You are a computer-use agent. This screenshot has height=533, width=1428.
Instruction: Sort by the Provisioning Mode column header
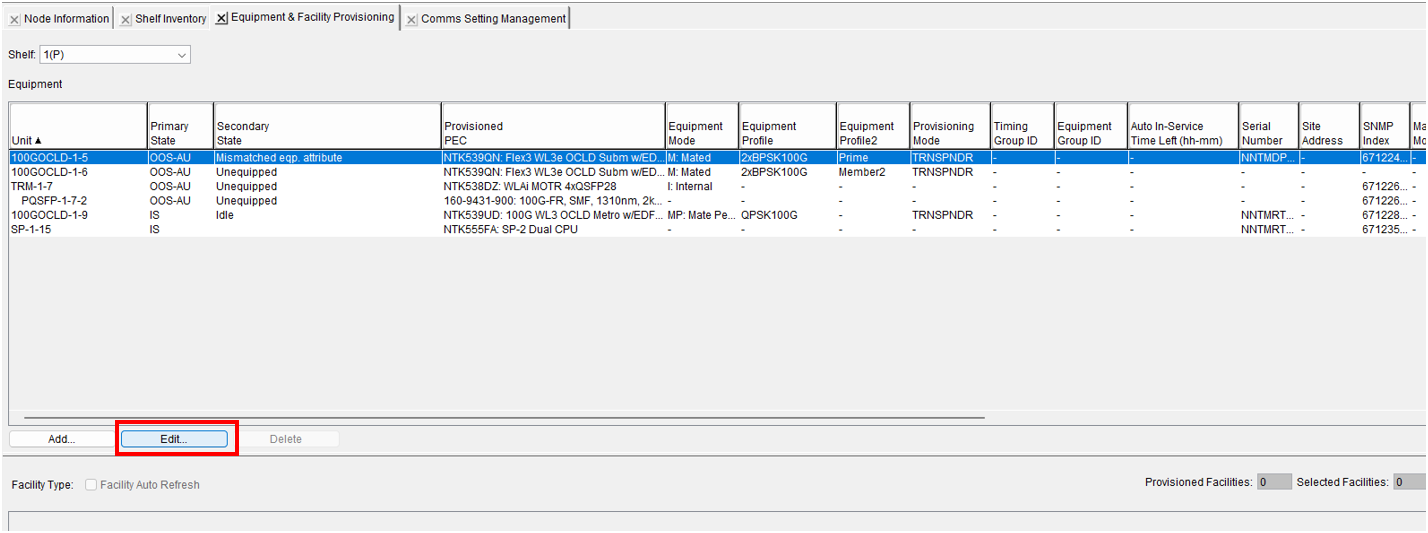coord(950,126)
